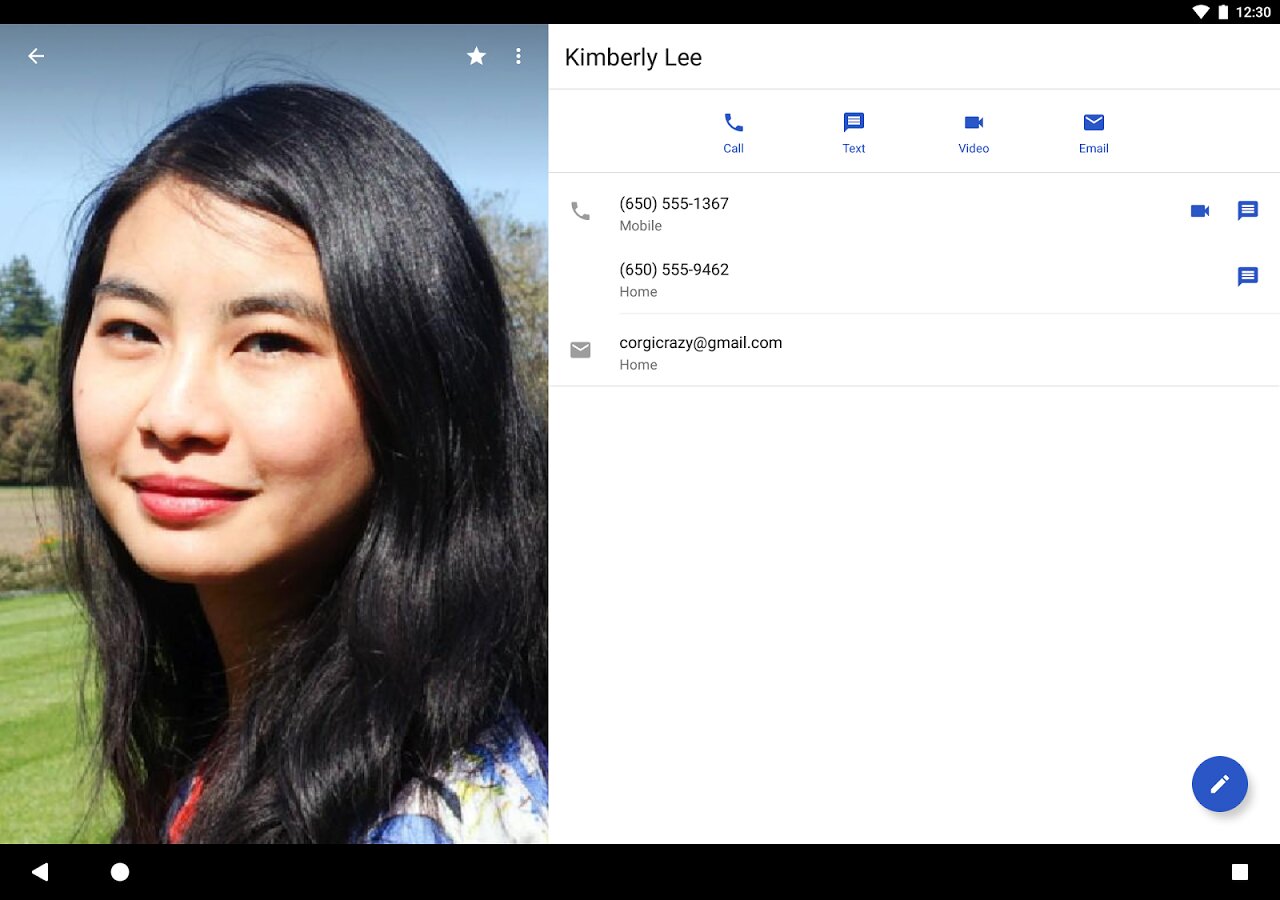This screenshot has width=1280, height=900.
Task: Toggle the favorite star for this contact
Action: [476, 56]
